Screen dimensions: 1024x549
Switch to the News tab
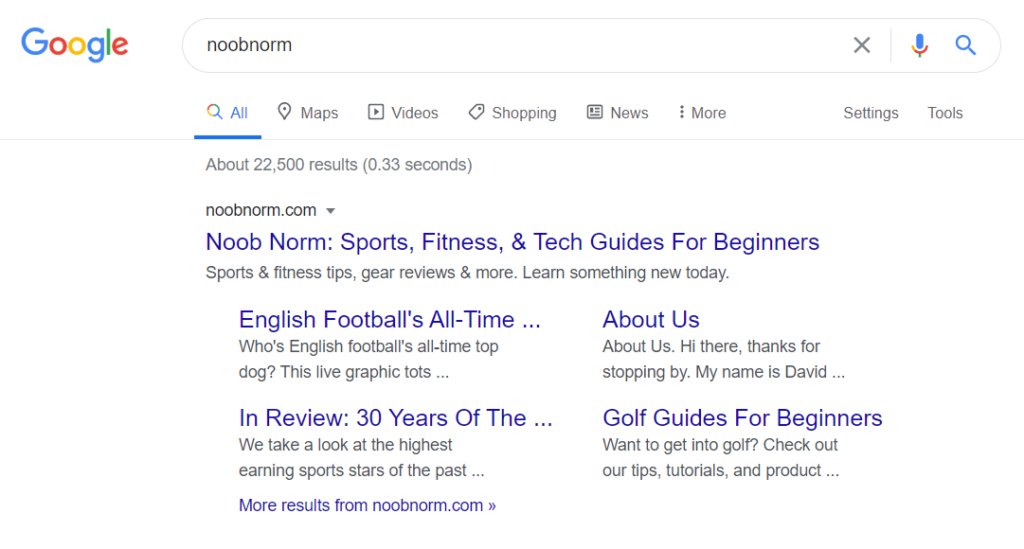[617, 113]
